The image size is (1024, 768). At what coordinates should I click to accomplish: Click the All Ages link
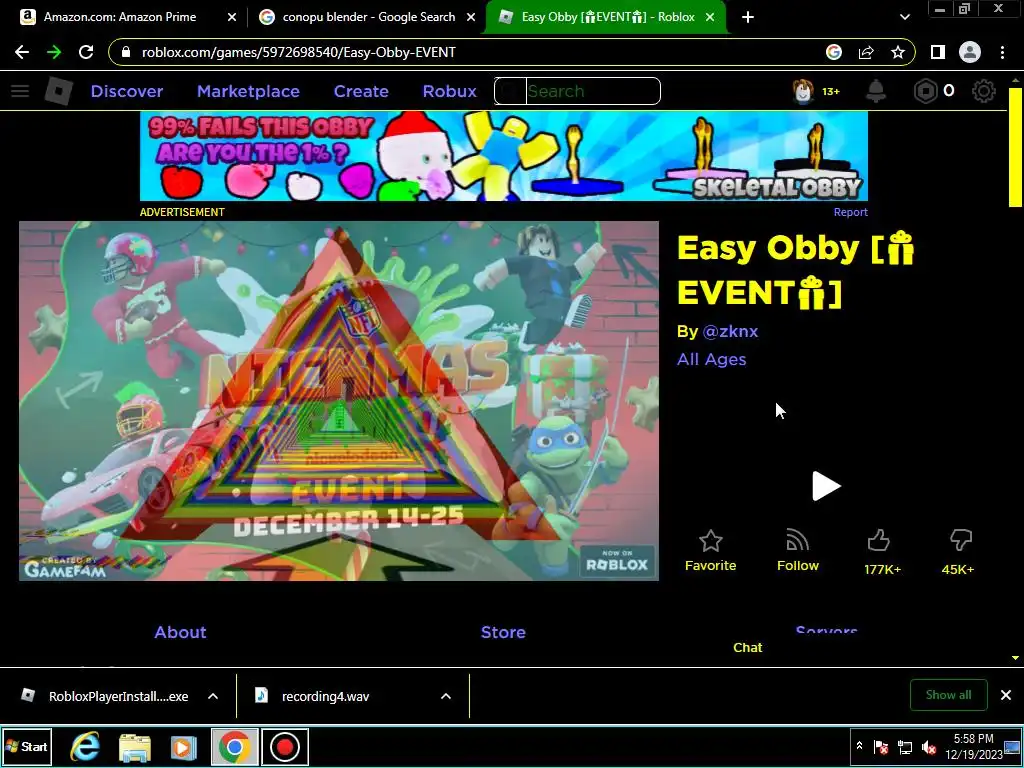[711, 359]
